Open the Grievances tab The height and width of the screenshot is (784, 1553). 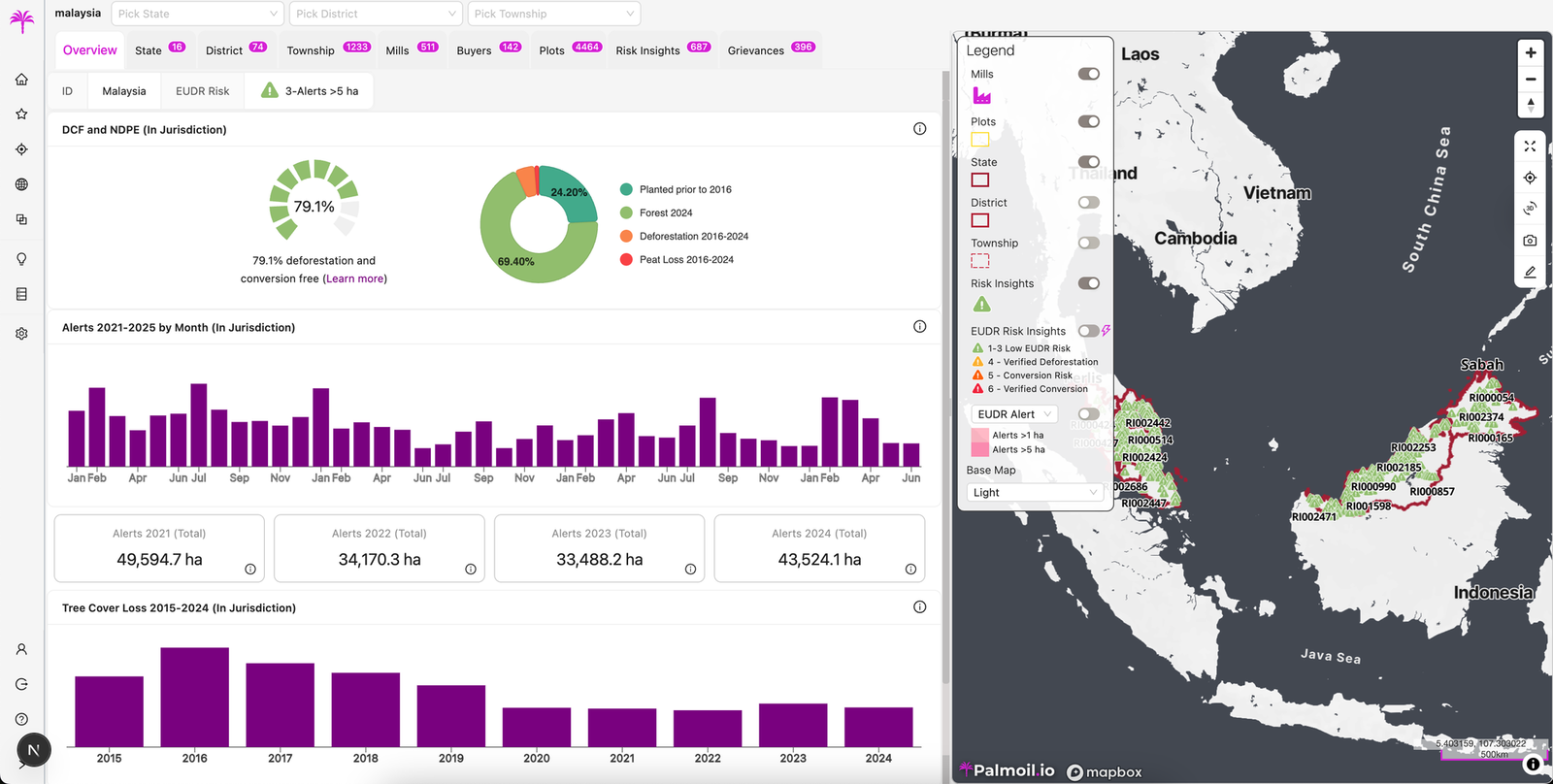(771, 50)
